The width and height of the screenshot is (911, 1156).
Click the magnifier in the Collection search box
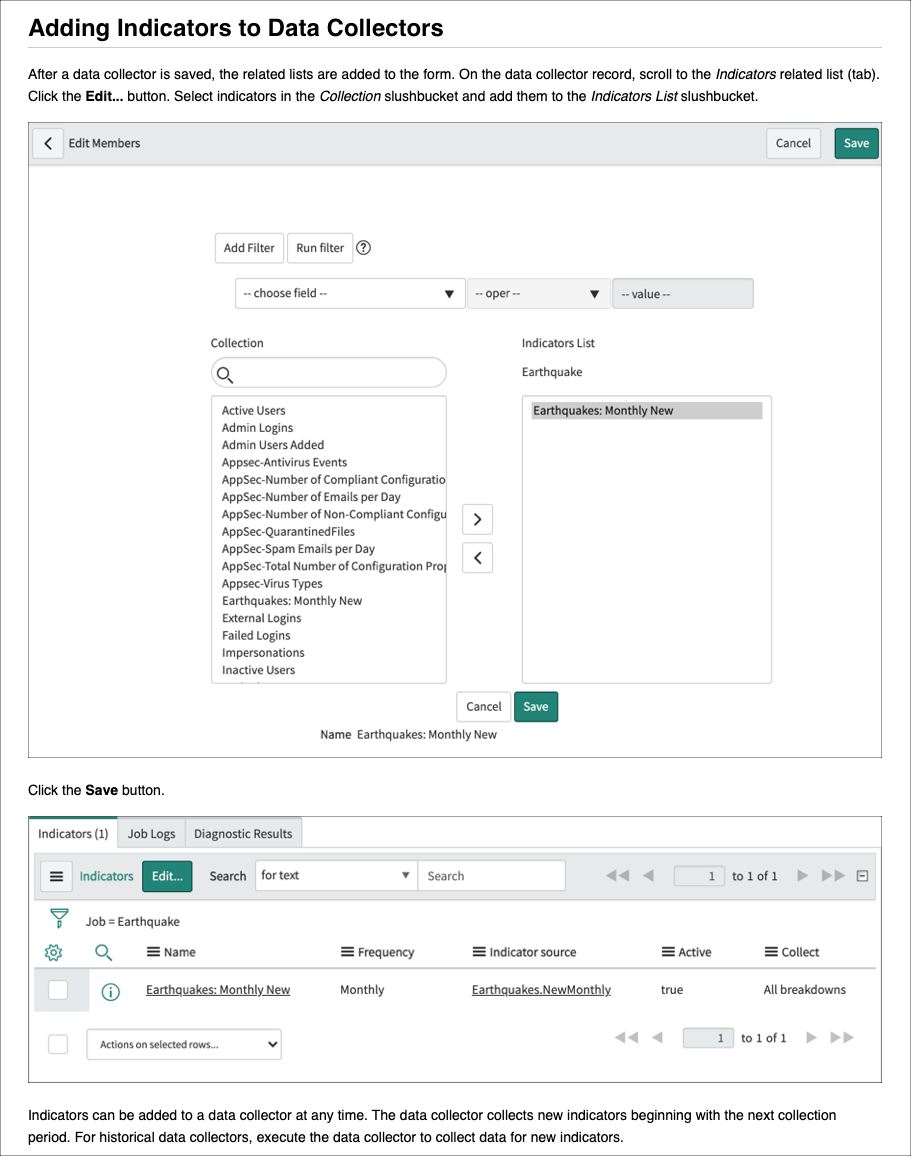point(225,374)
